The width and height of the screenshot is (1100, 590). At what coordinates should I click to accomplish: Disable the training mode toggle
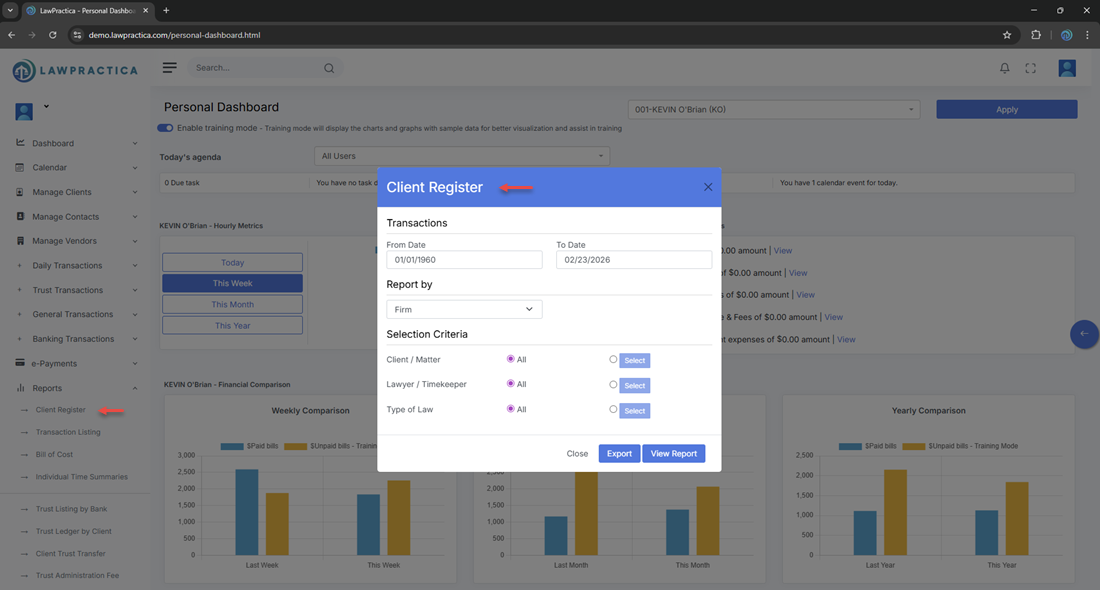(x=165, y=128)
